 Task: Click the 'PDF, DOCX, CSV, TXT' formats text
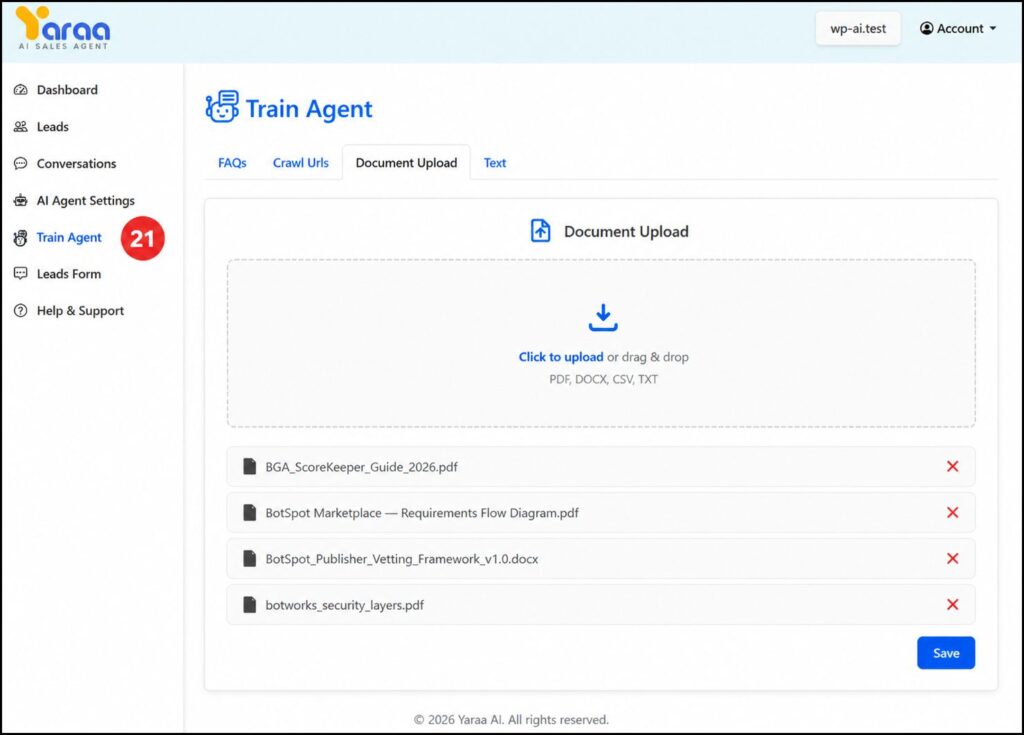click(x=603, y=379)
